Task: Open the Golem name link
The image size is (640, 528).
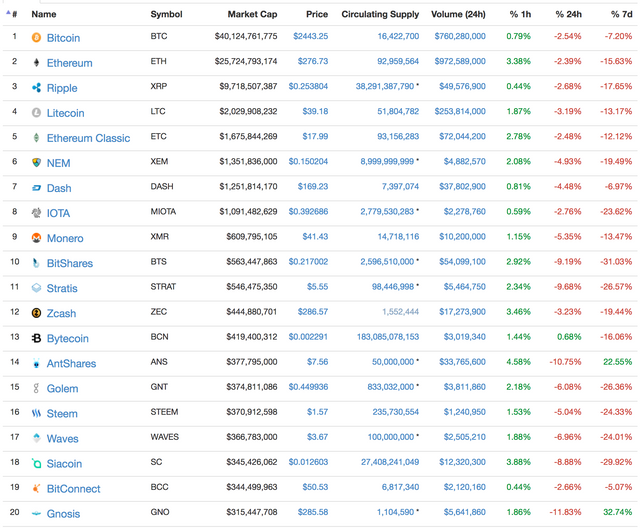Action: pyautogui.click(x=62, y=389)
